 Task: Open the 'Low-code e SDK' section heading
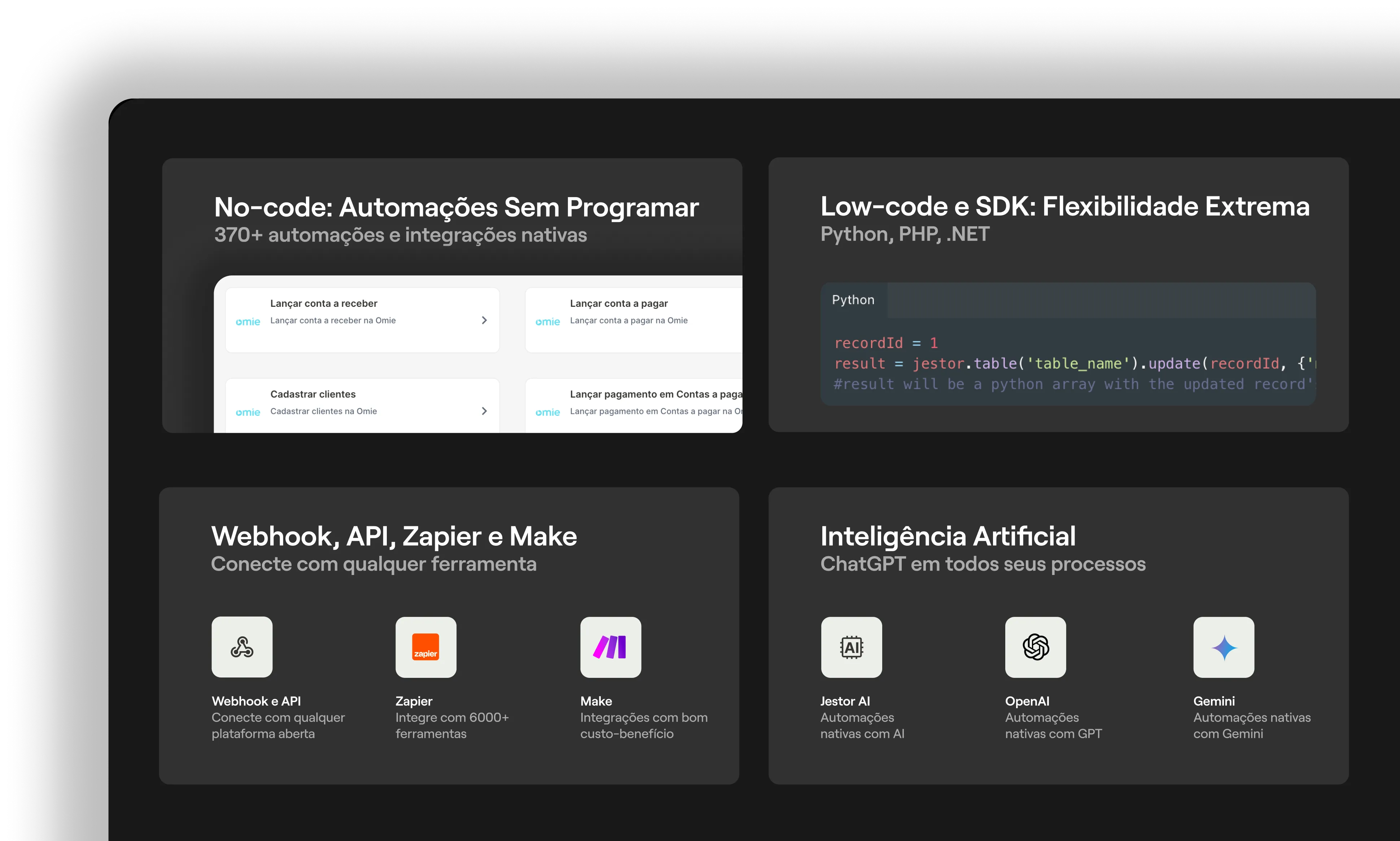pos(1064,206)
